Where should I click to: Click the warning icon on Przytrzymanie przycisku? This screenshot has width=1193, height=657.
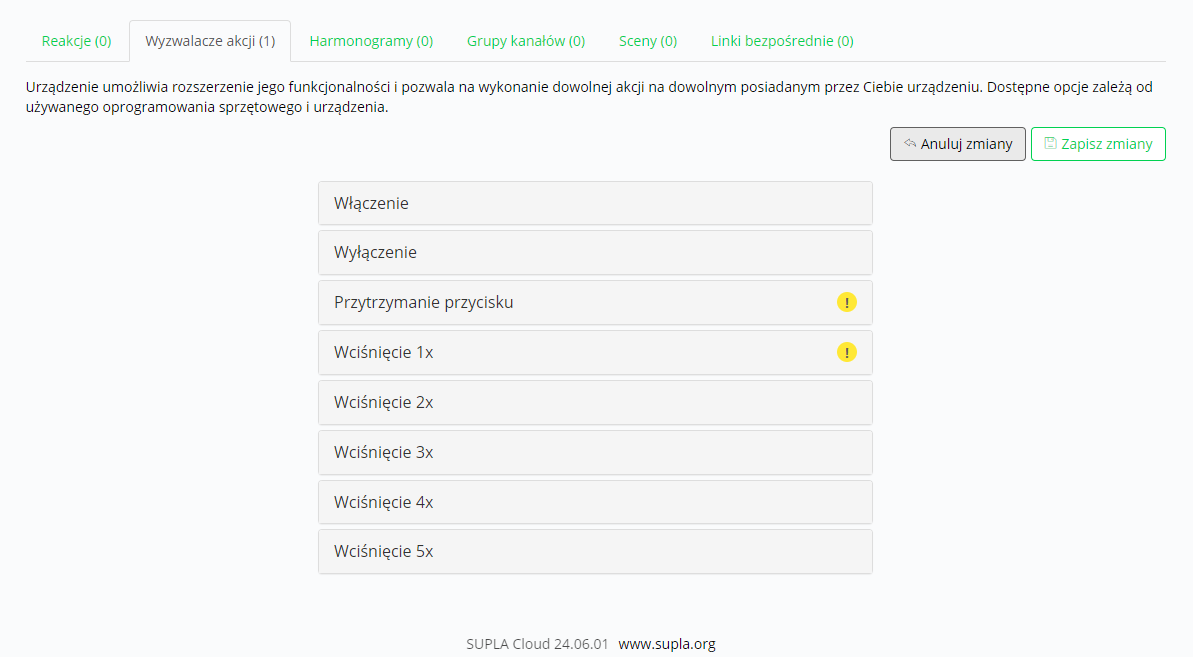[x=847, y=302]
